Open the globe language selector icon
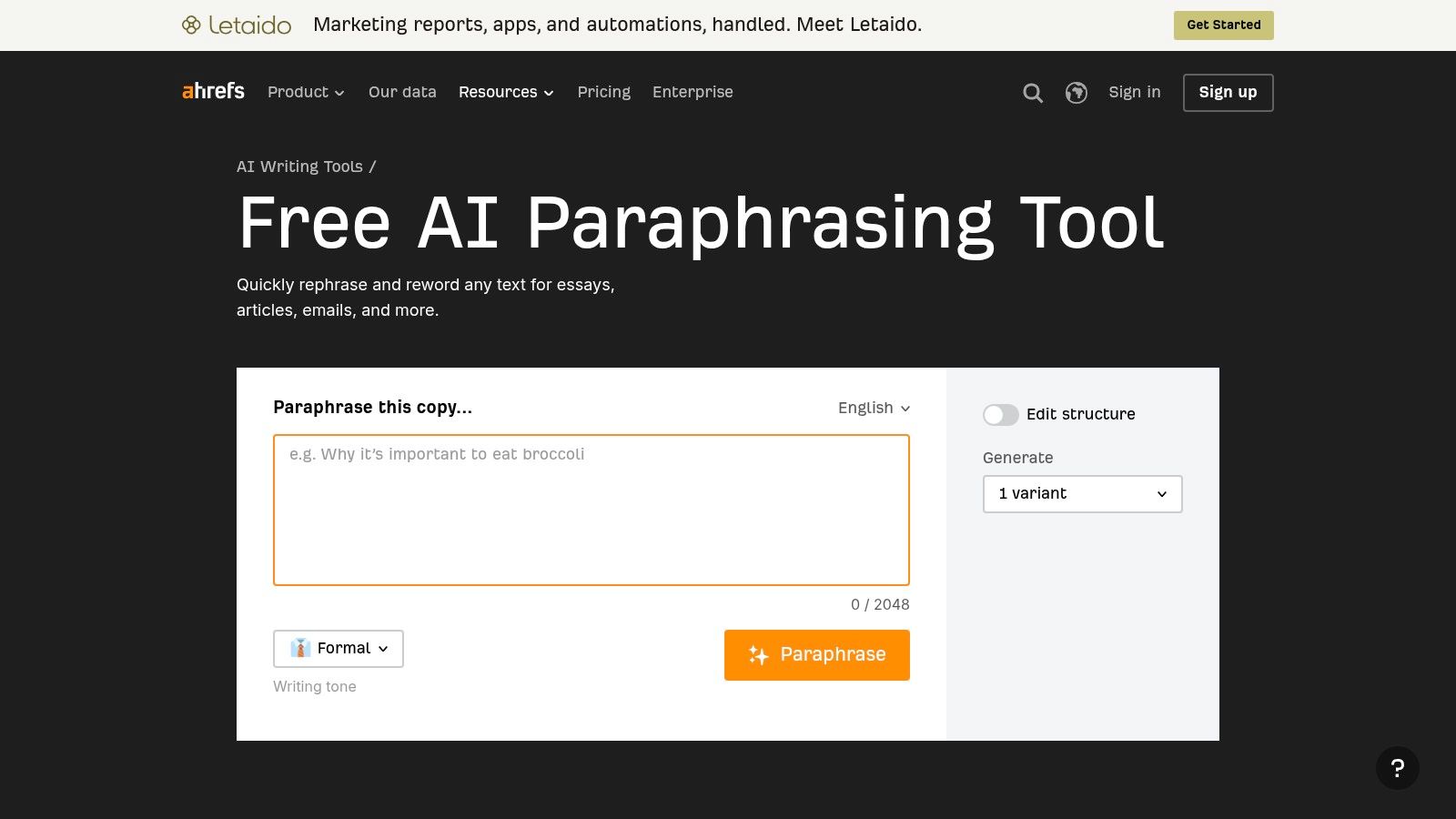Viewport: 1456px width, 819px height. click(1077, 93)
